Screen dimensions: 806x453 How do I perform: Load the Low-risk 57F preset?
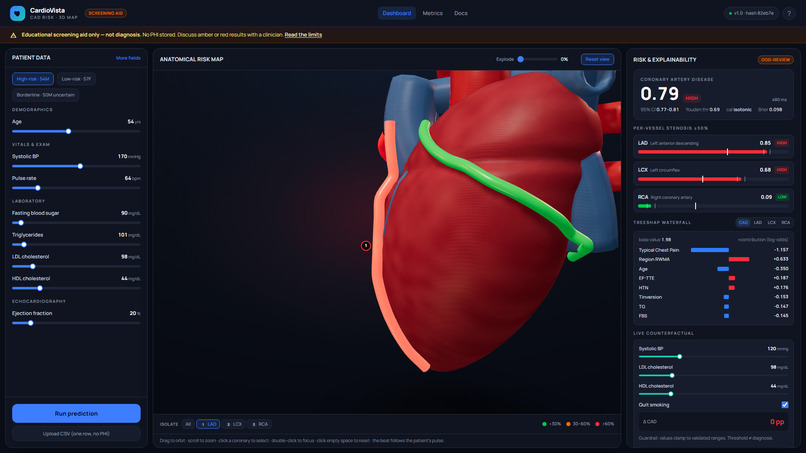pyautogui.click(x=76, y=79)
